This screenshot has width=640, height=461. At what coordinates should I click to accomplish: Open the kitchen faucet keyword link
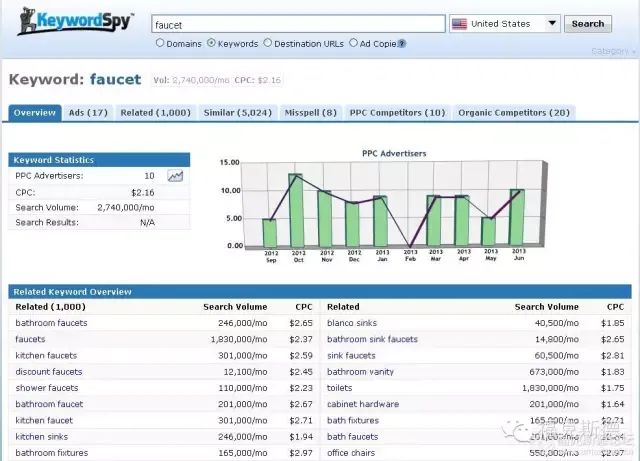44,421
